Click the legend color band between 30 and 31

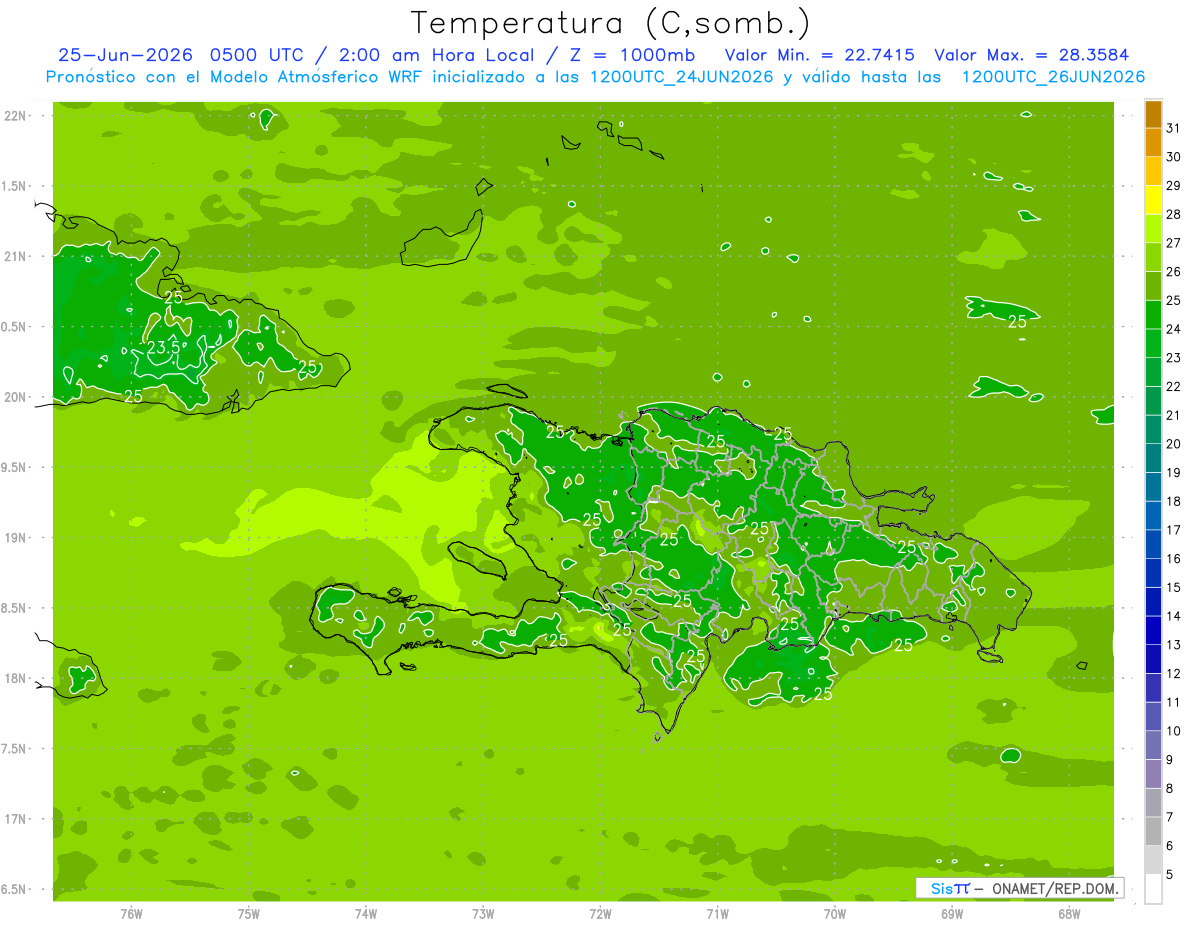coord(1153,142)
